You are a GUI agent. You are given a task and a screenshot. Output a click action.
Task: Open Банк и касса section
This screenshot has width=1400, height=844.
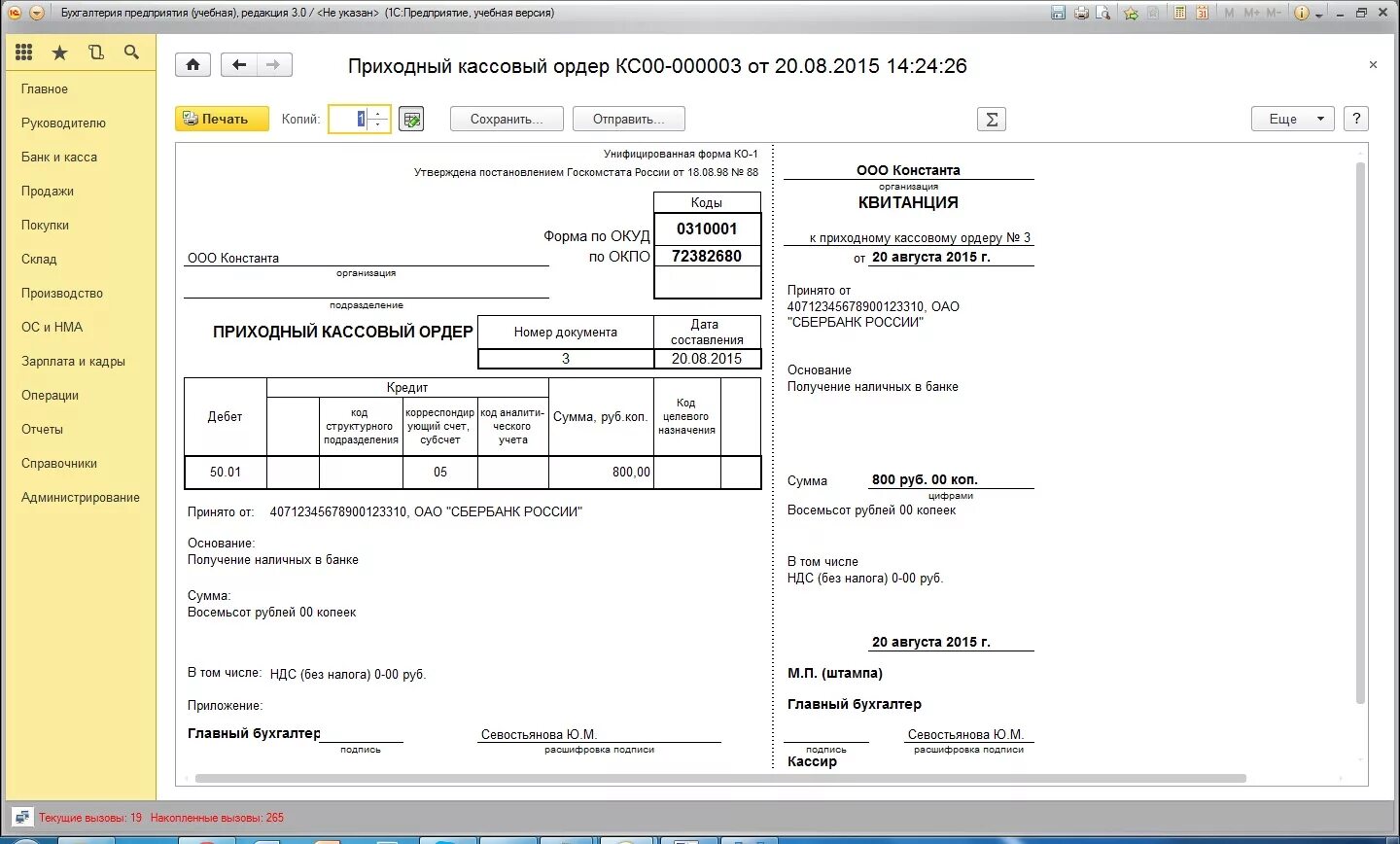(59, 157)
